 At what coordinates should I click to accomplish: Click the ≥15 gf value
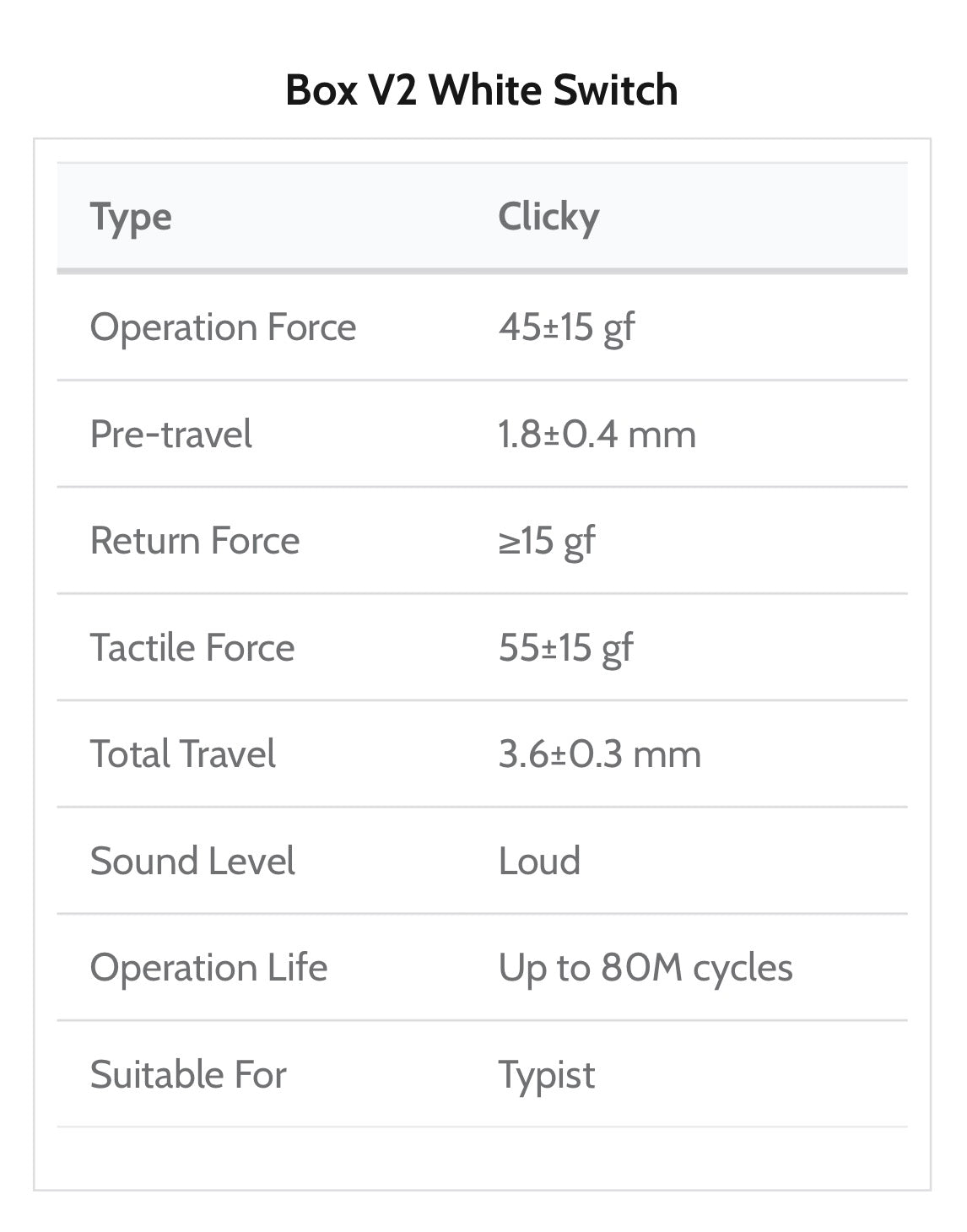(547, 541)
